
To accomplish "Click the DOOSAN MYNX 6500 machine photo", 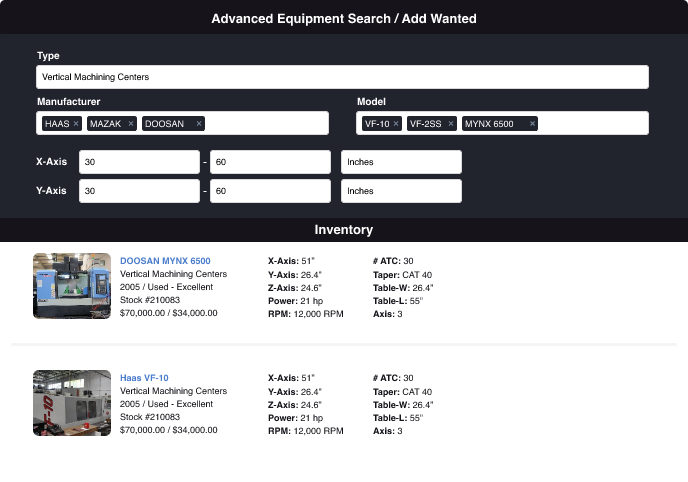I will pyautogui.click(x=72, y=286).
